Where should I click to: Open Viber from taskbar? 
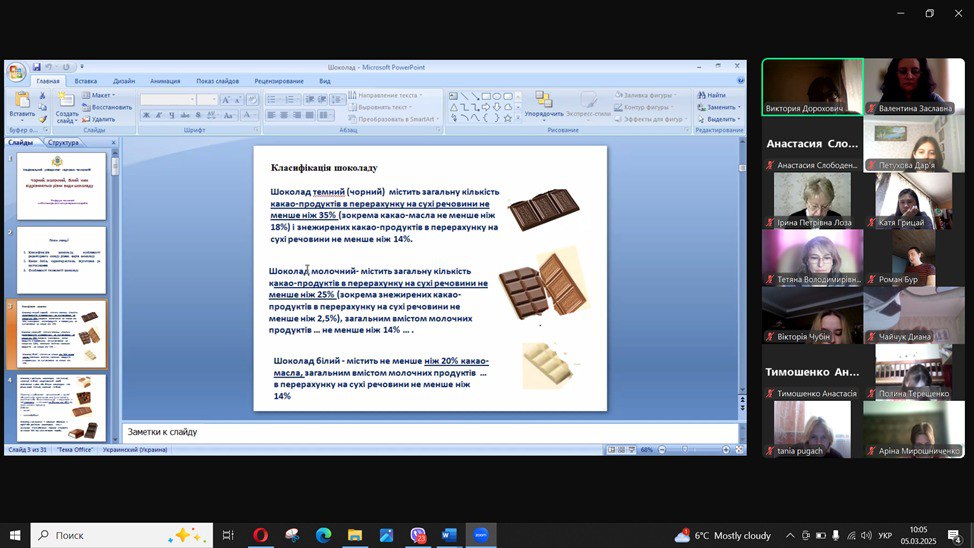[x=417, y=535]
